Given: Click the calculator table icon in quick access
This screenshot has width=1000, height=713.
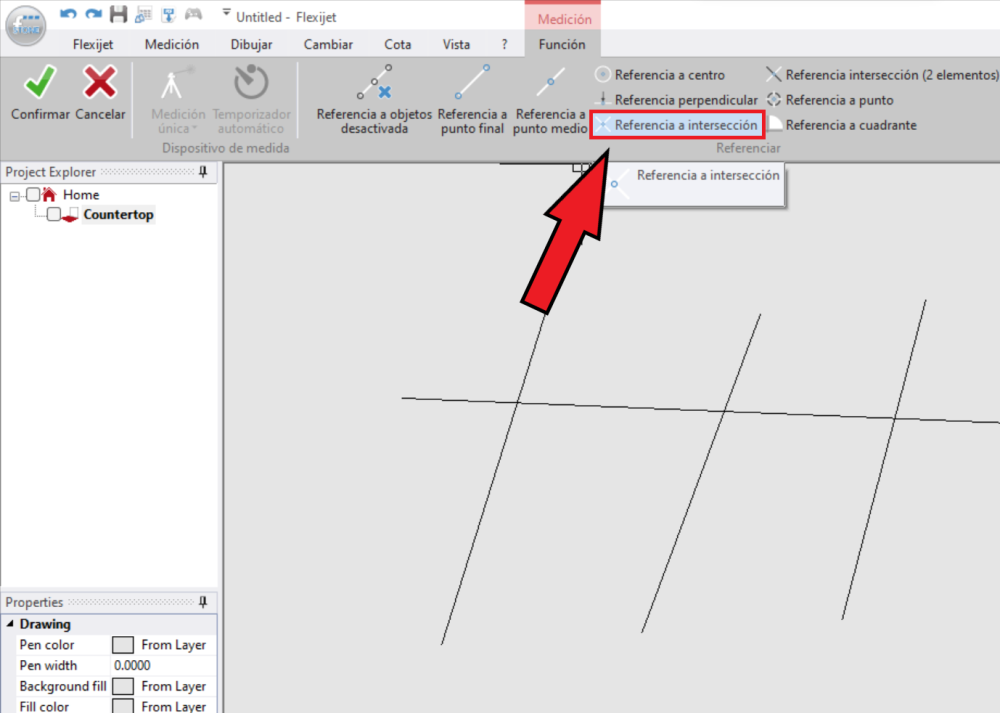Looking at the screenshot, I should [143, 14].
